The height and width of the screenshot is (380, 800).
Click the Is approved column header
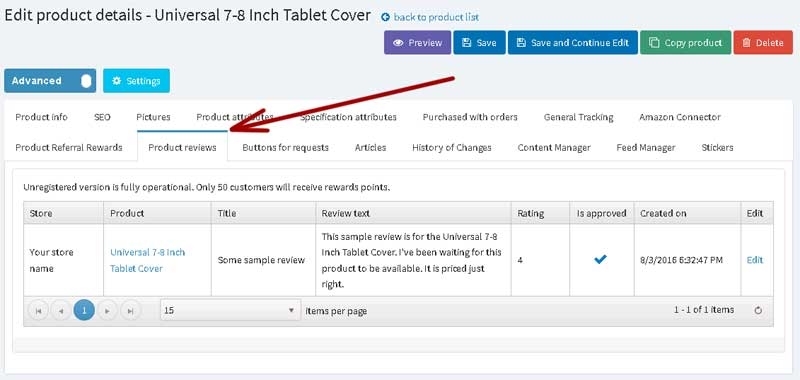coord(602,213)
